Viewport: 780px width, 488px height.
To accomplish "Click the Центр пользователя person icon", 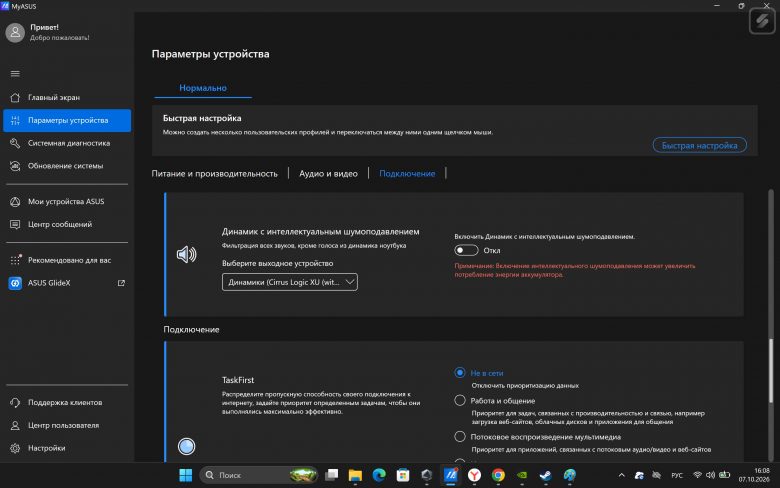I will 15,425.
